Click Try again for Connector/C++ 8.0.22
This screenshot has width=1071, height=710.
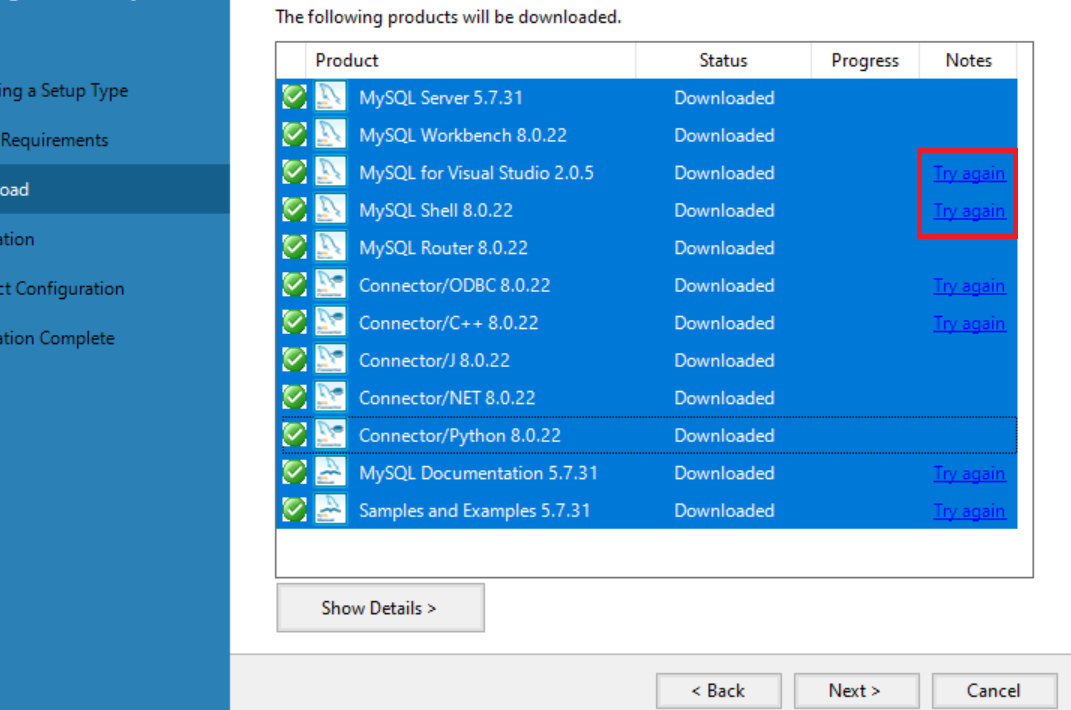click(x=969, y=324)
